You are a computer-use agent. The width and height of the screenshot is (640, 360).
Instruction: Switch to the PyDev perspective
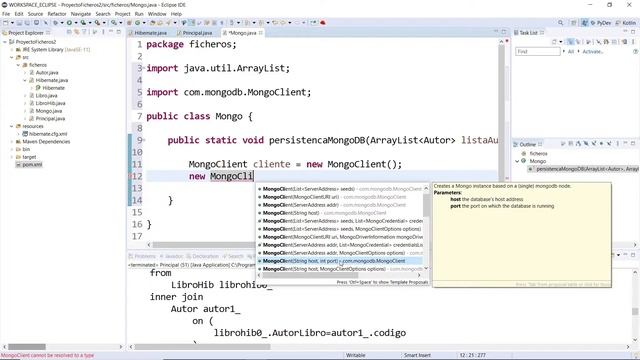click(x=601, y=23)
